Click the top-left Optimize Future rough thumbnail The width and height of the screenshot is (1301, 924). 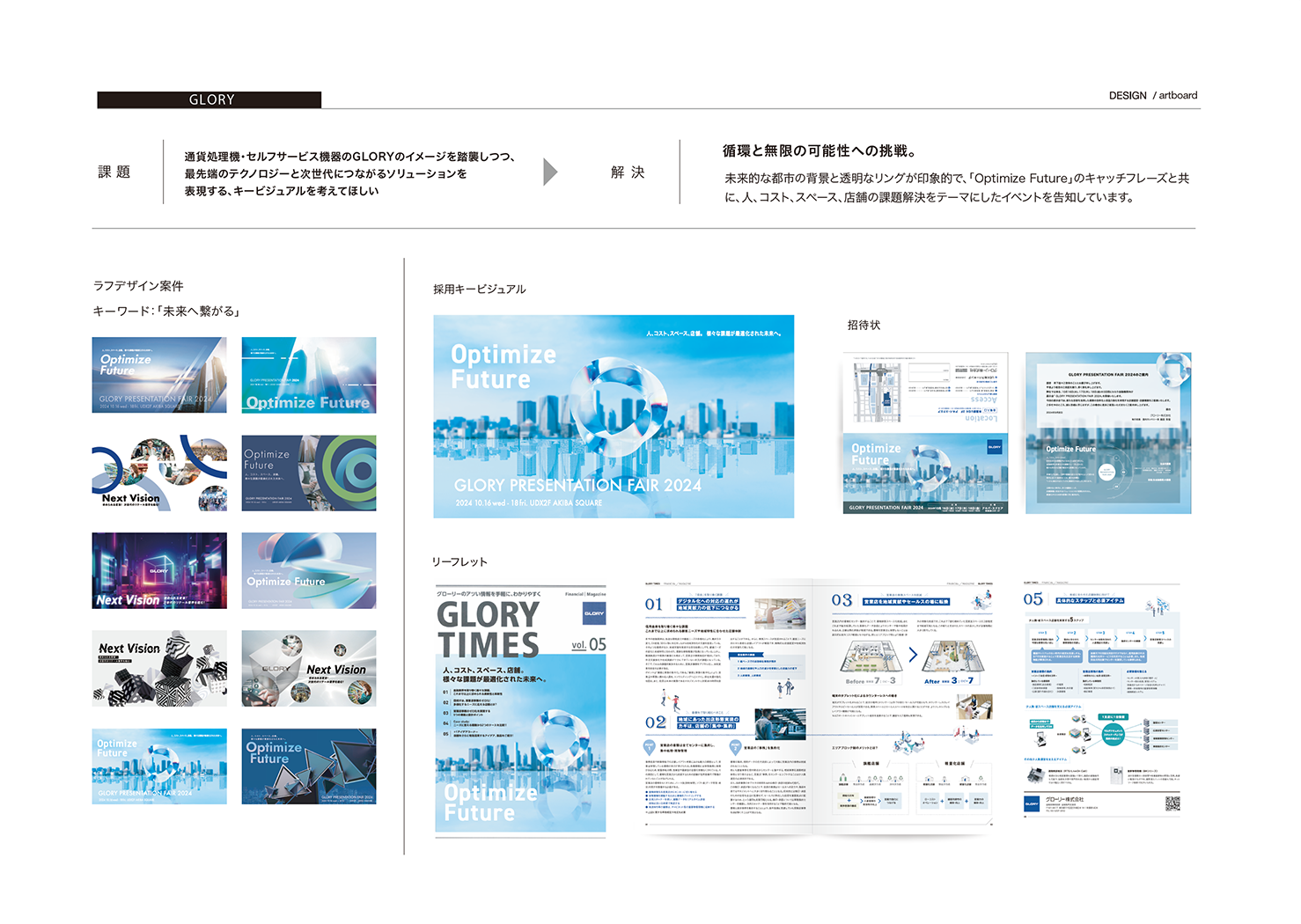pos(158,374)
